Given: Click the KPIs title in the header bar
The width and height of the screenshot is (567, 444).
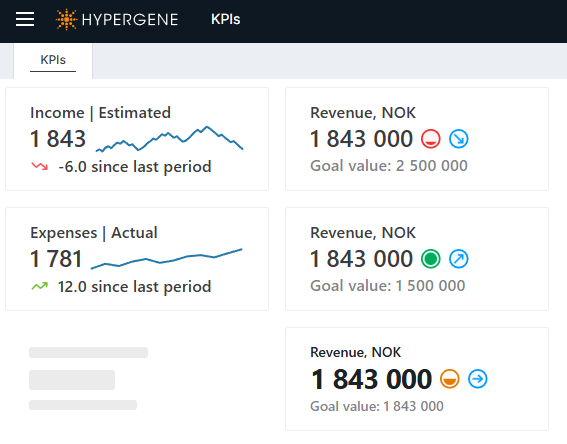Looking at the screenshot, I should 226,19.
